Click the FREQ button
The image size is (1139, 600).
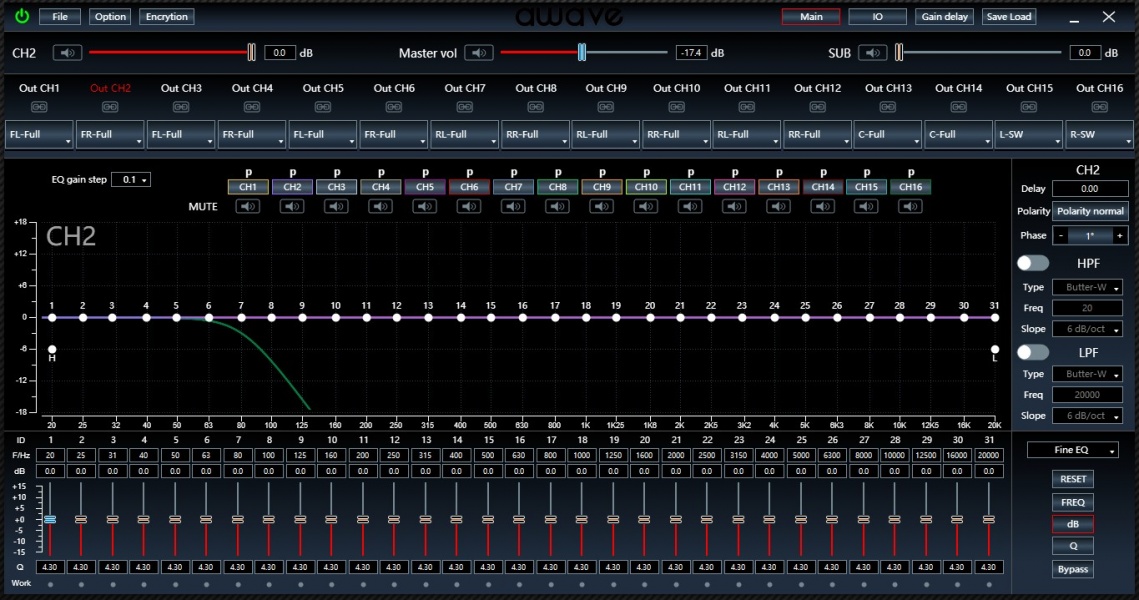tap(1072, 503)
